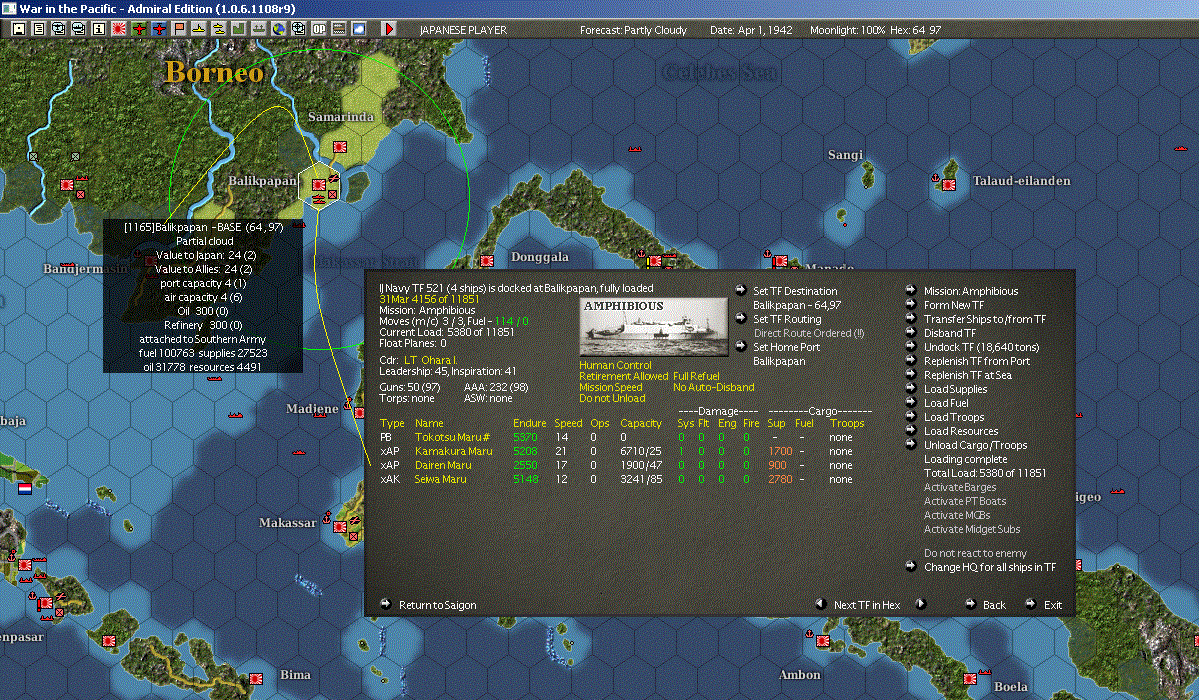Select Replenish TF from Port

[x=976, y=361]
